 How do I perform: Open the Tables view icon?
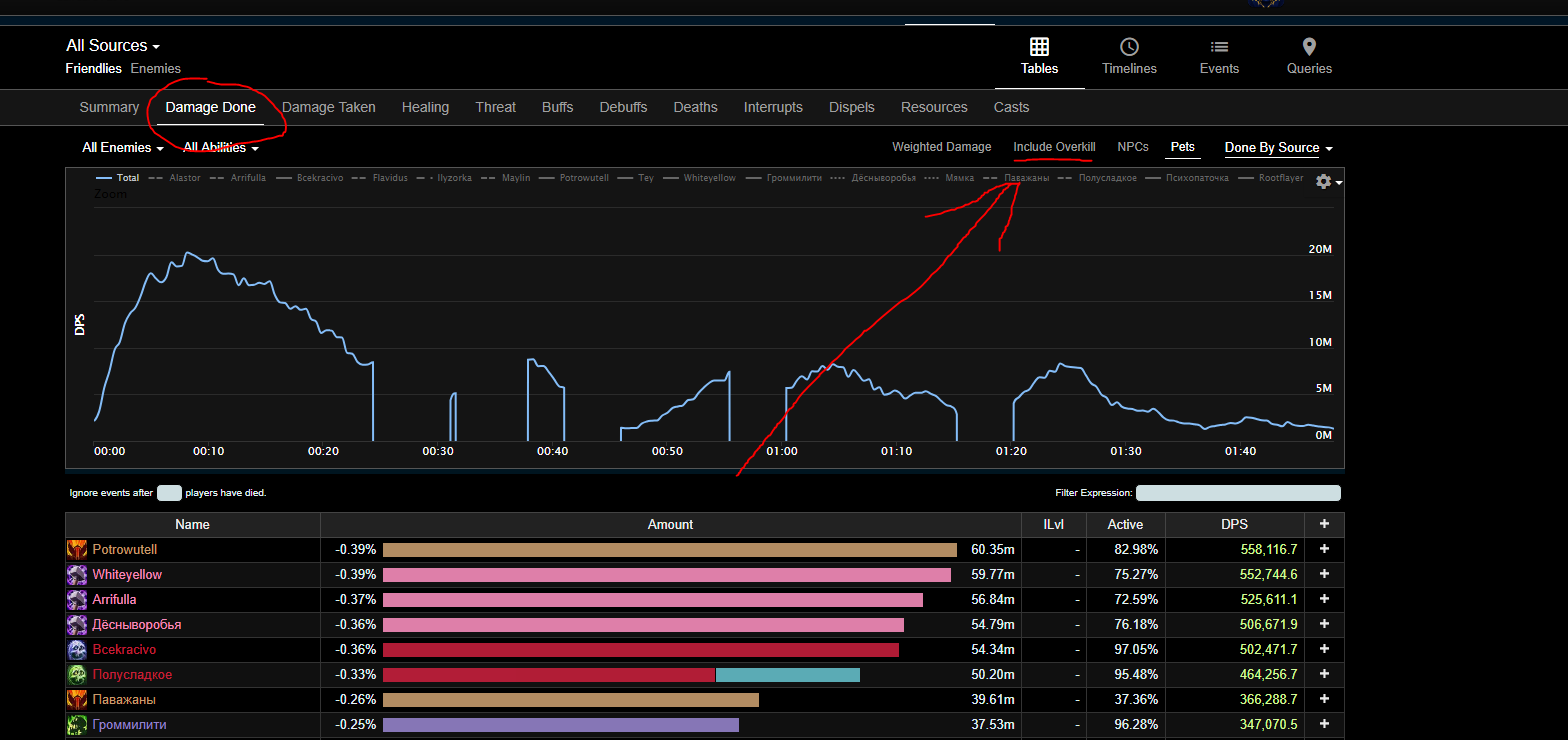point(1039,47)
